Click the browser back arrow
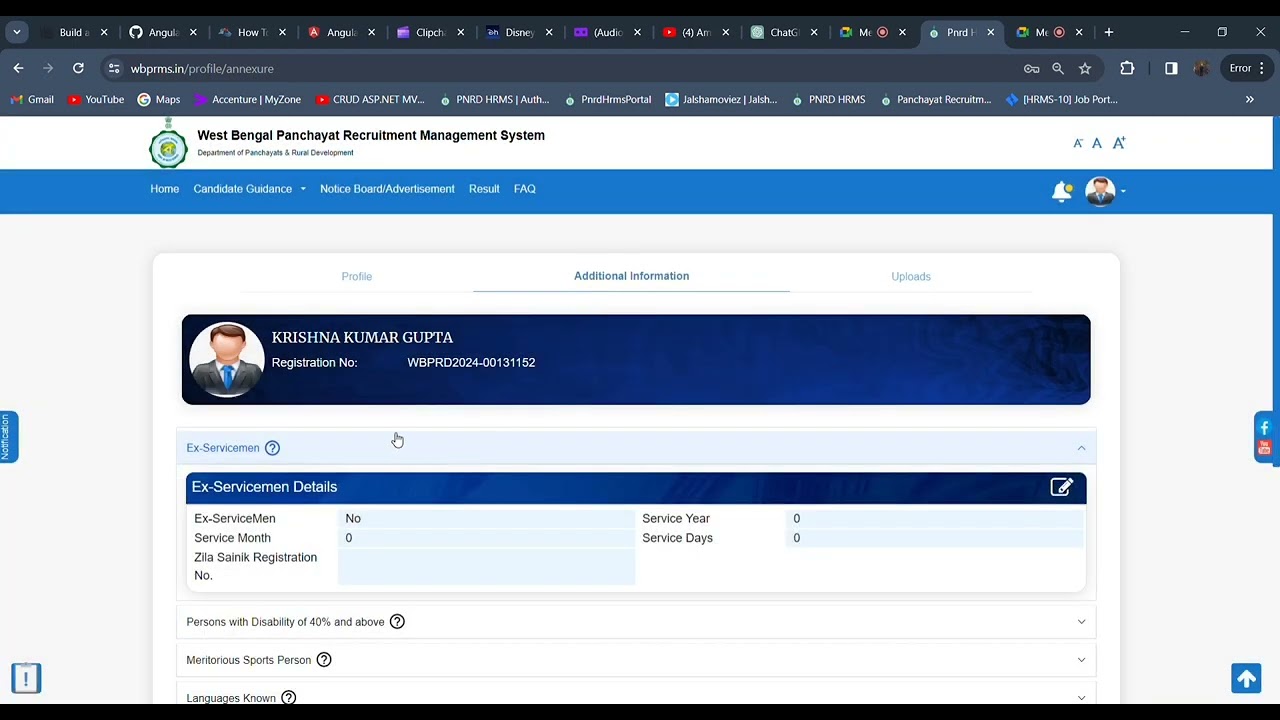 click(18, 68)
